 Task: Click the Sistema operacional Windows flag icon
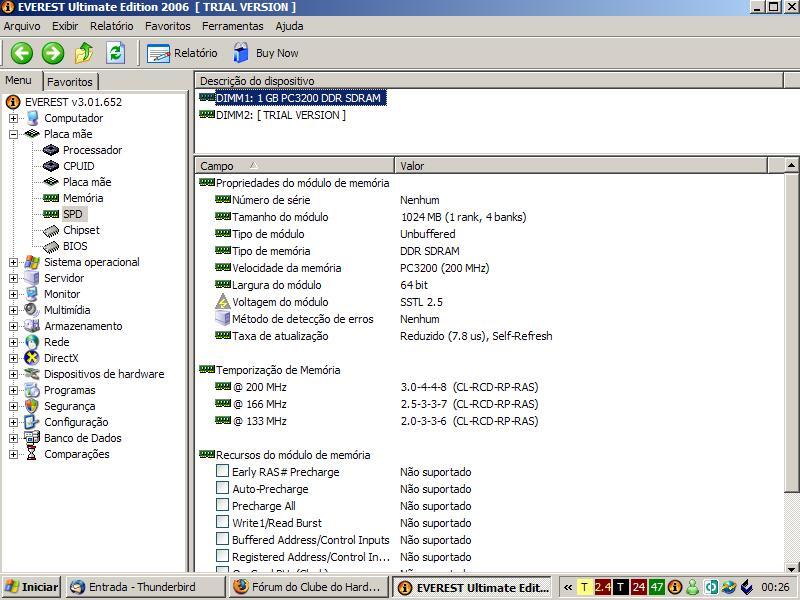32,262
